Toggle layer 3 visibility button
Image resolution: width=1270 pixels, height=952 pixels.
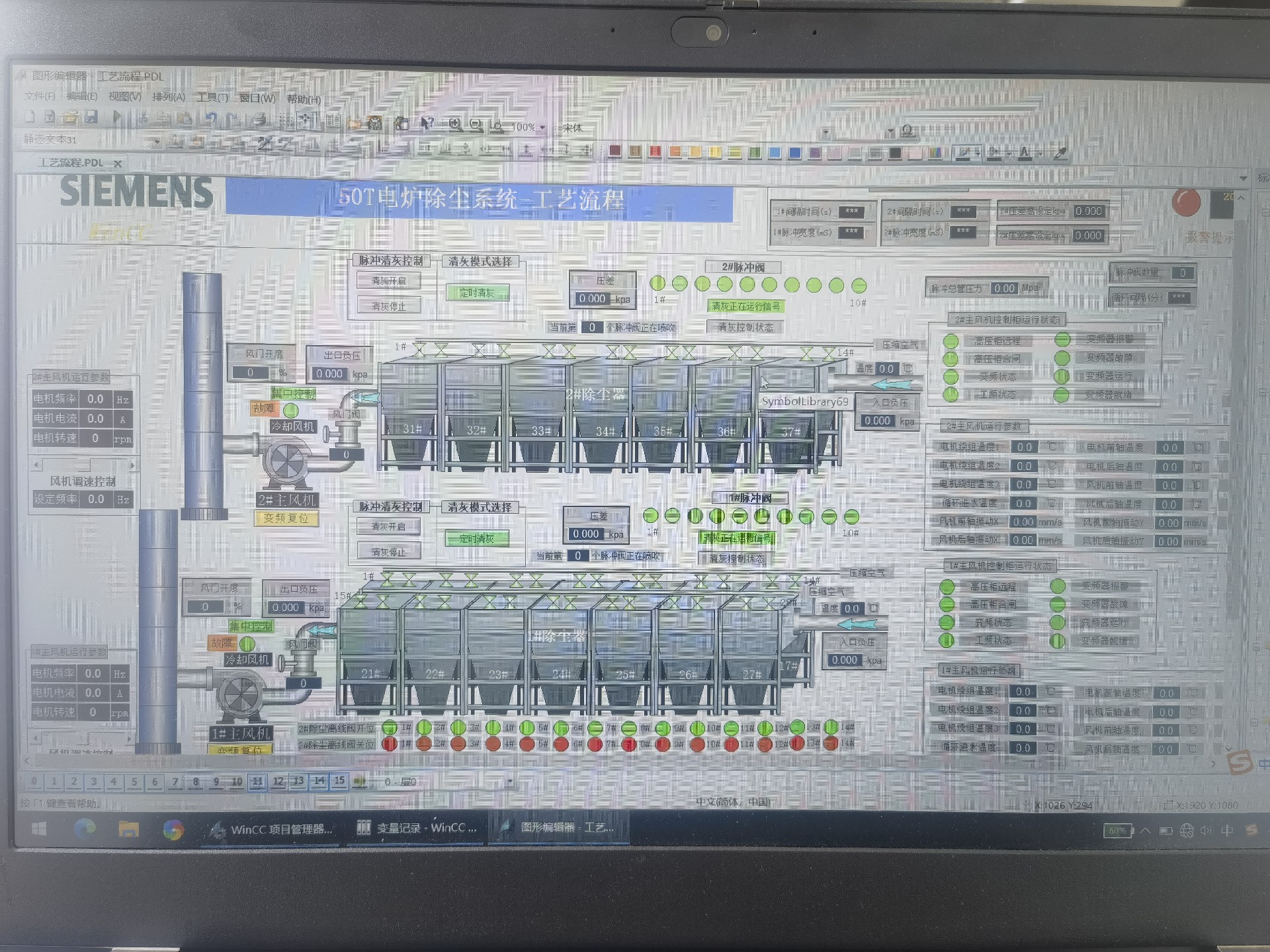(x=94, y=781)
